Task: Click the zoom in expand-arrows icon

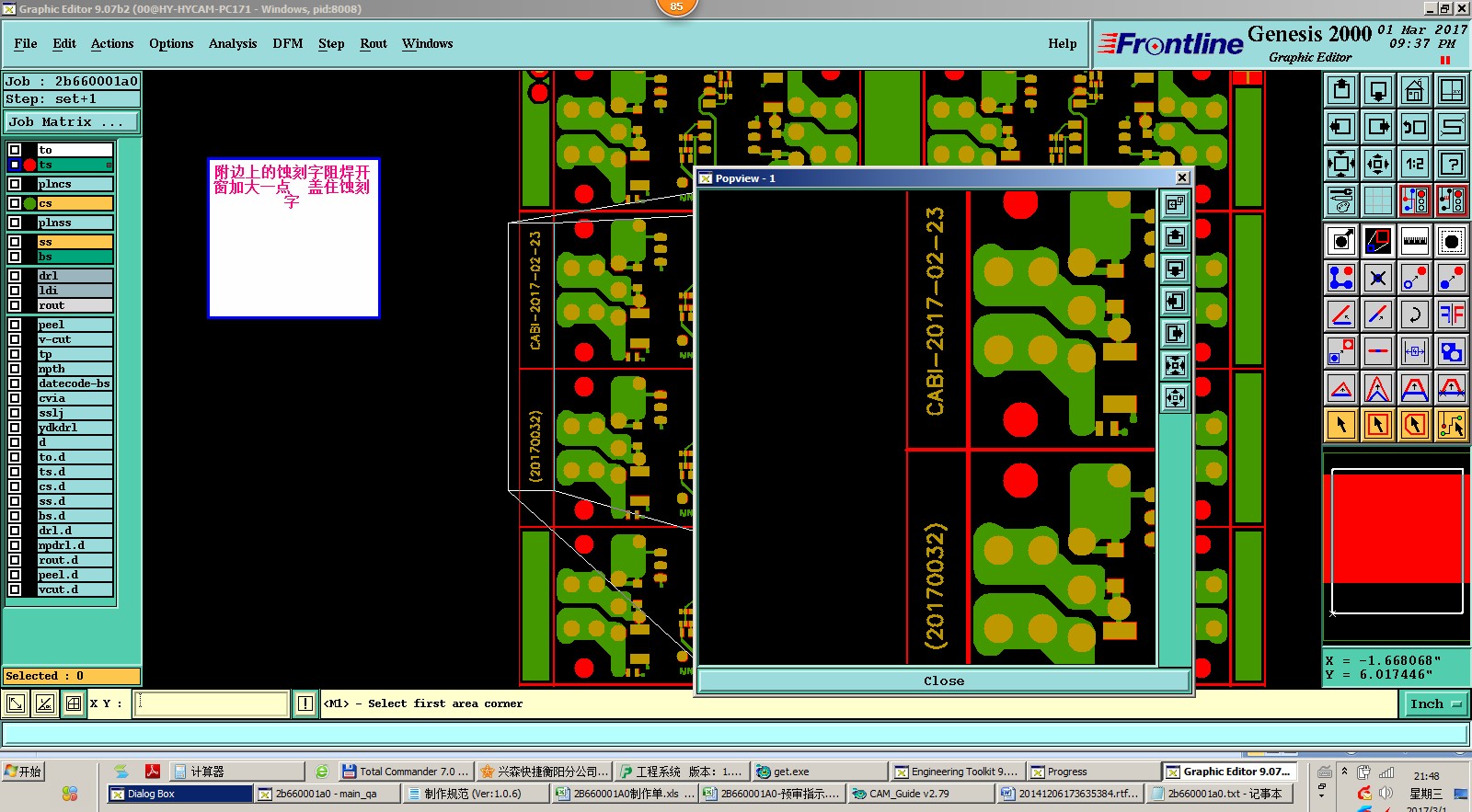Action: click(x=1341, y=164)
